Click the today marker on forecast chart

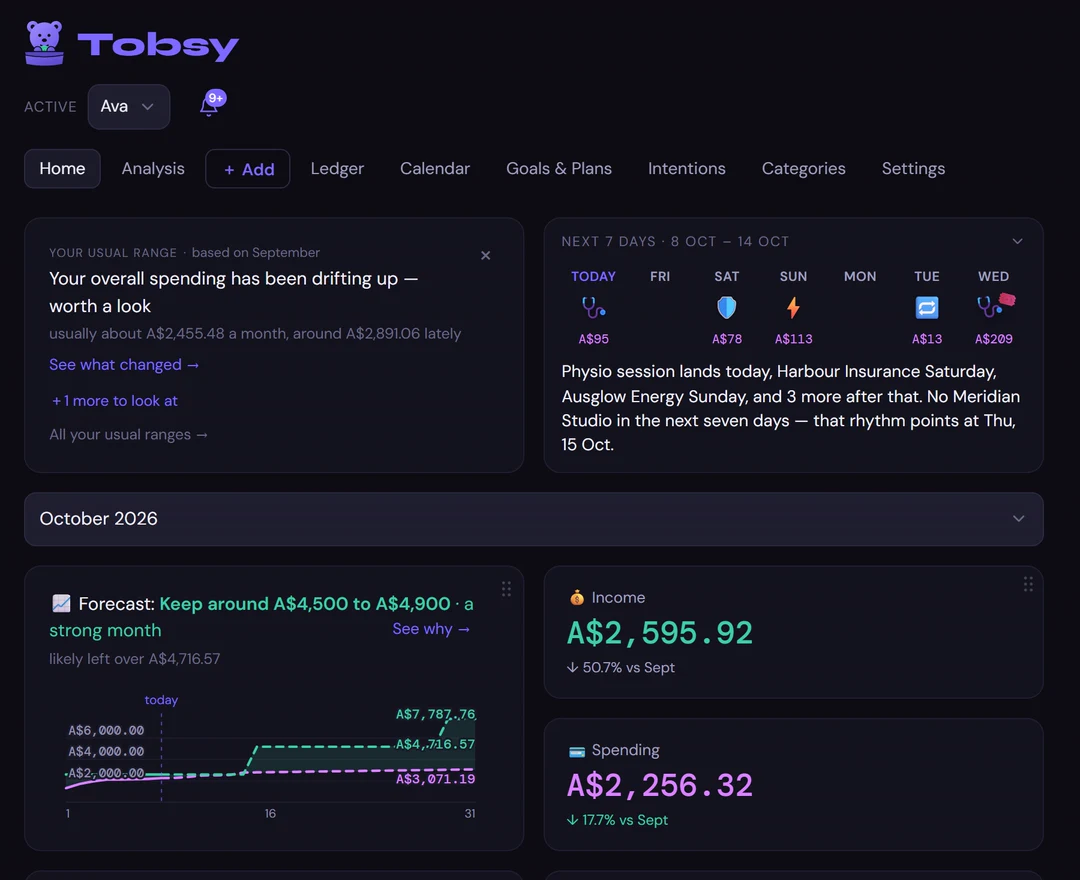point(161,700)
